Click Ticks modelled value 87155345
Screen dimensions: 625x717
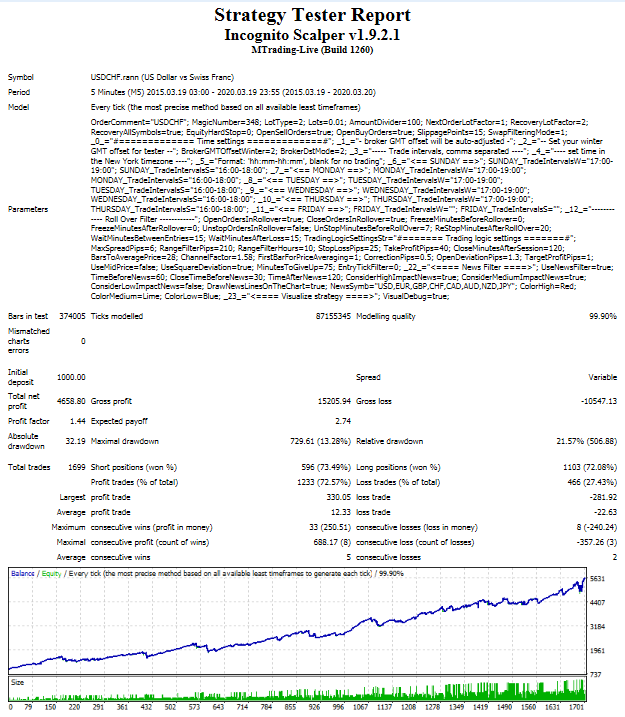click(333, 316)
